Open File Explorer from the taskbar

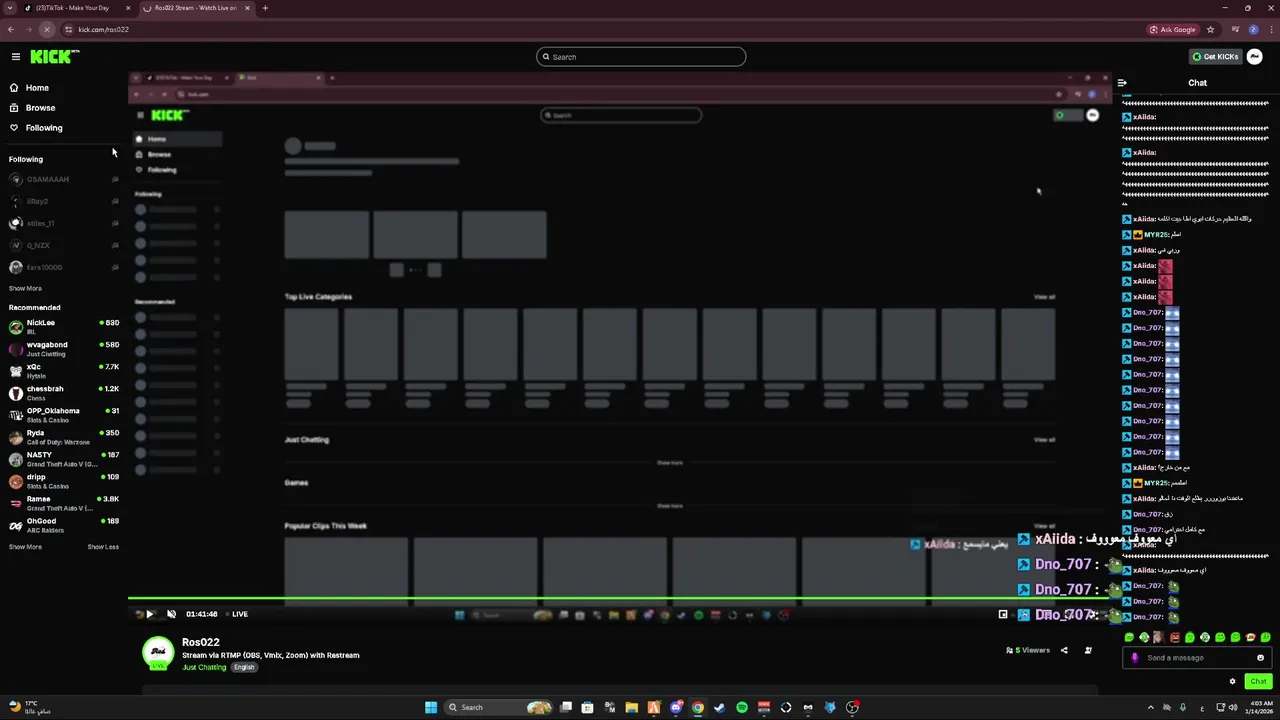click(x=632, y=707)
